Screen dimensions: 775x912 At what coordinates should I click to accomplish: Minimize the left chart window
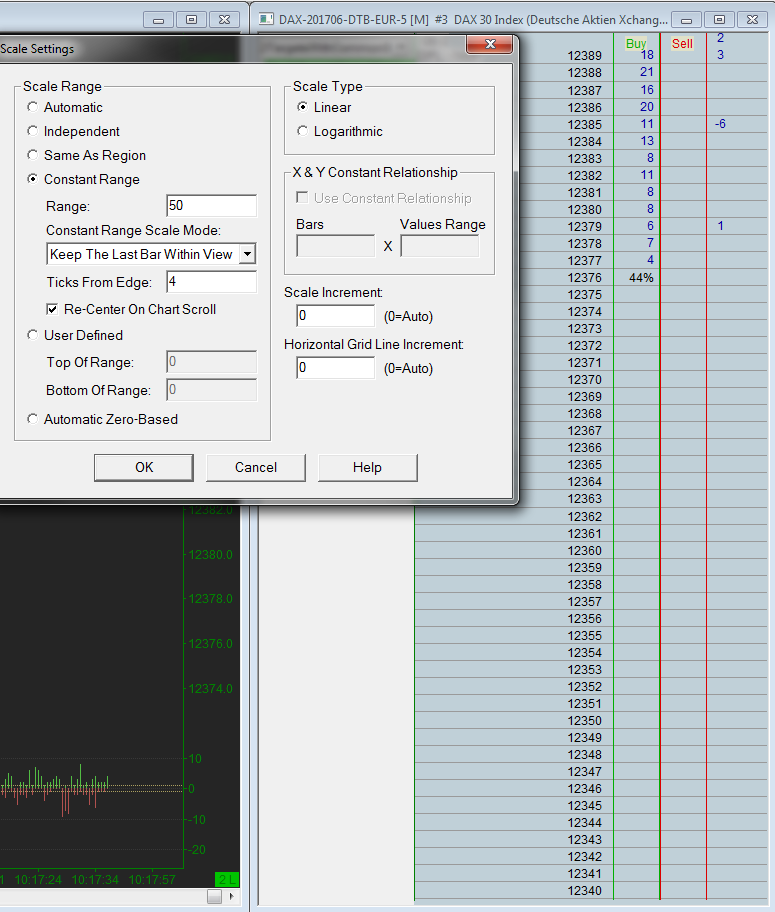tap(158, 20)
